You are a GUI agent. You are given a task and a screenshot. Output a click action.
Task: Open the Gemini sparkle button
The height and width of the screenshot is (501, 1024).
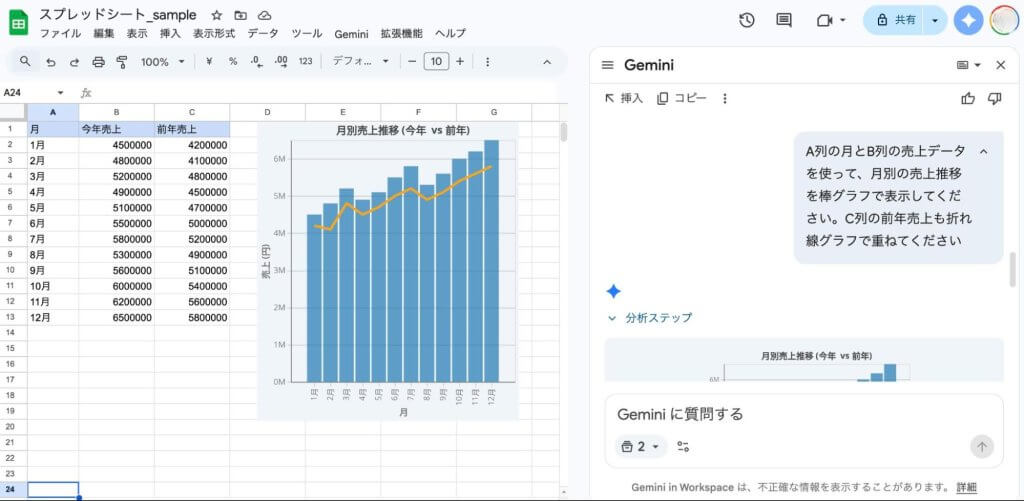click(968, 20)
